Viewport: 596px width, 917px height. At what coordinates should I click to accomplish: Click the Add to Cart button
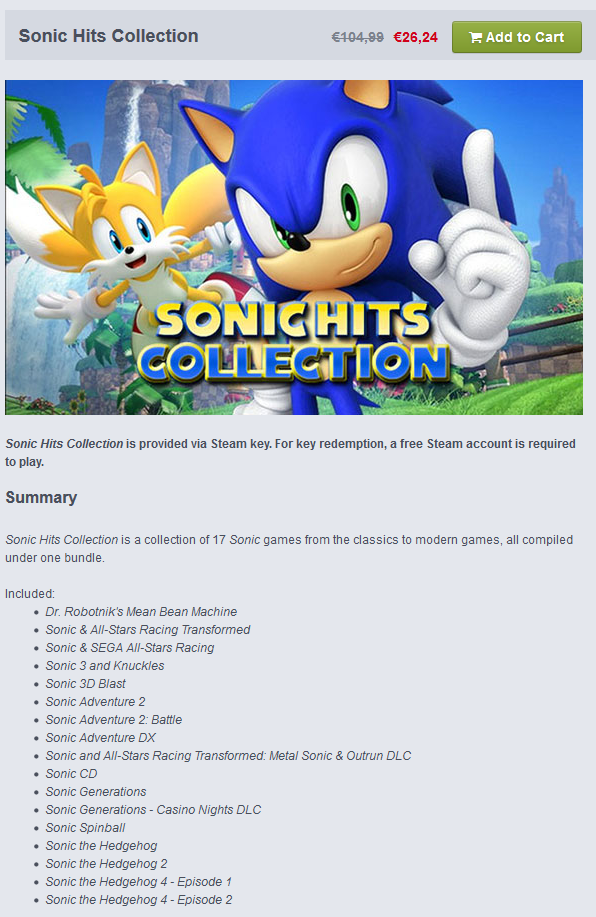click(x=516, y=37)
